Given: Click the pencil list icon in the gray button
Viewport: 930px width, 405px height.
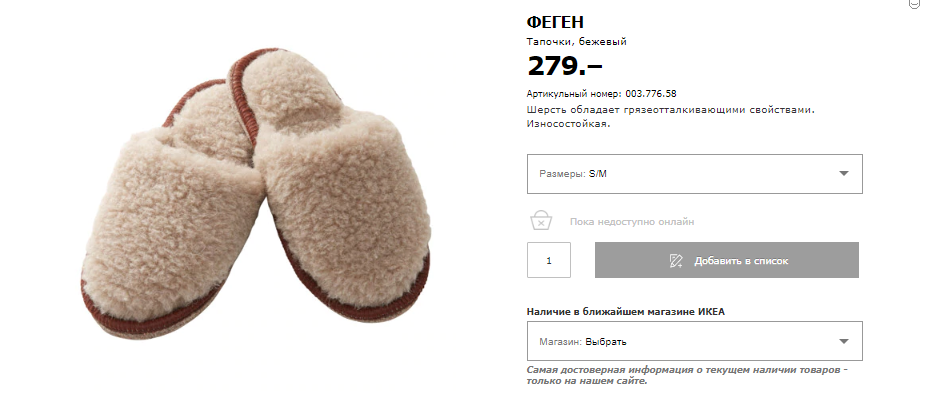Looking at the screenshot, I should pos(676,260).
